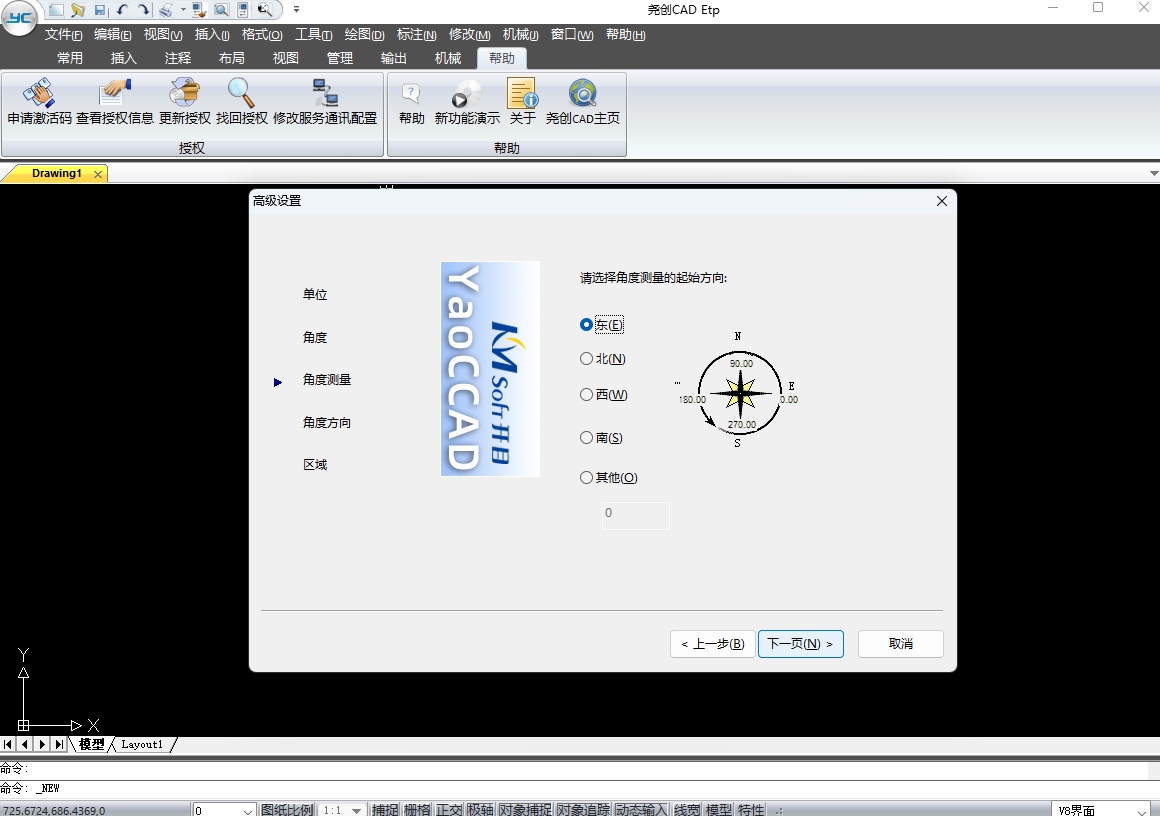This screenshot has height=816, width=1160.
Task: Click the zoom window magnifier icon
Action: [x=221, y=10]
